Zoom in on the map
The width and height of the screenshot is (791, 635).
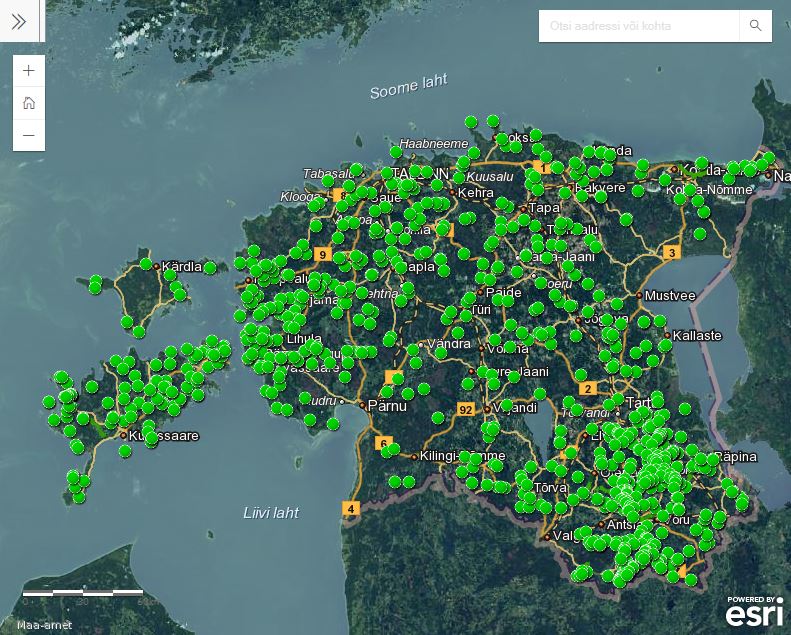click(x=28, y=71)
